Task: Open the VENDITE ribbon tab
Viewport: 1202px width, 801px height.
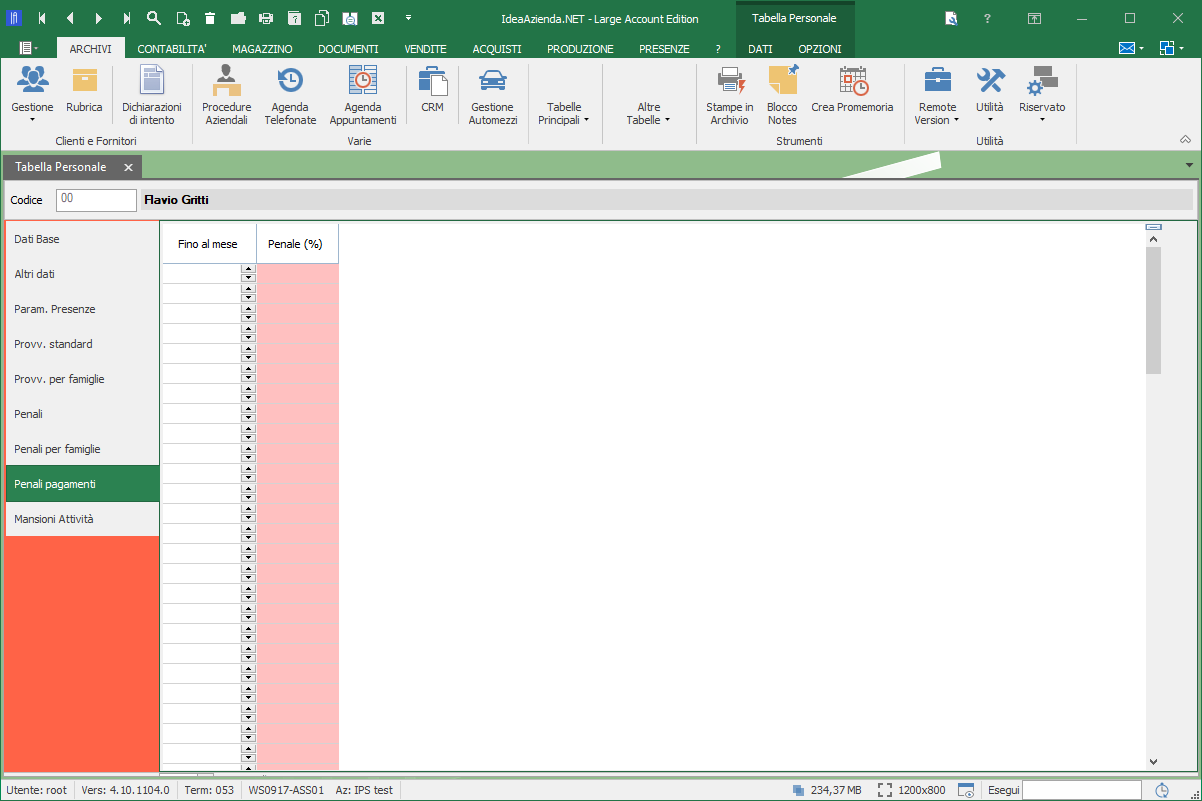Action: pos(425,49)
